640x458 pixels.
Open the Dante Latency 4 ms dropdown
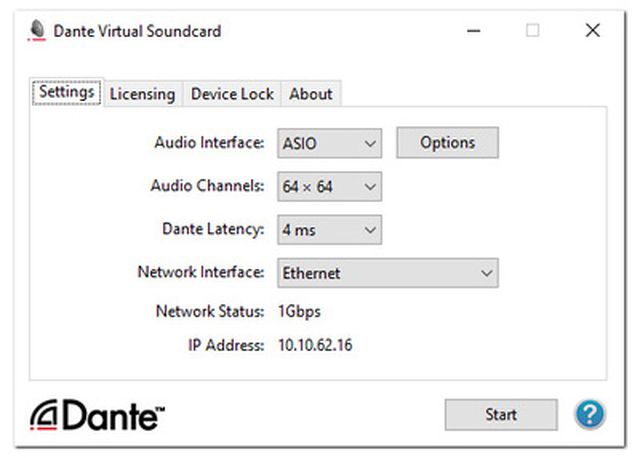click(x=329, y=230)
